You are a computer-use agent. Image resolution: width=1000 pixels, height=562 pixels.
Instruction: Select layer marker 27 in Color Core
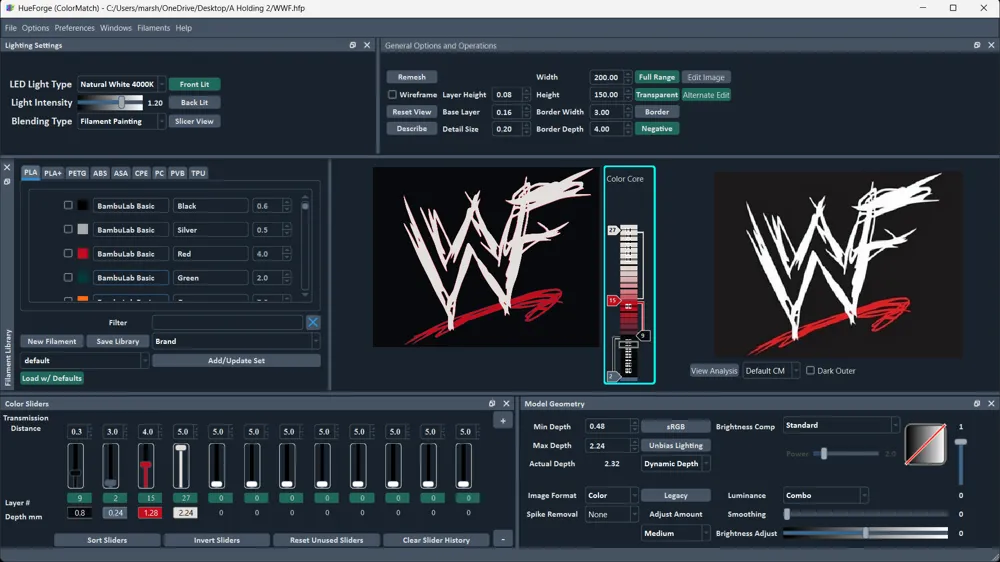point(613,230)
